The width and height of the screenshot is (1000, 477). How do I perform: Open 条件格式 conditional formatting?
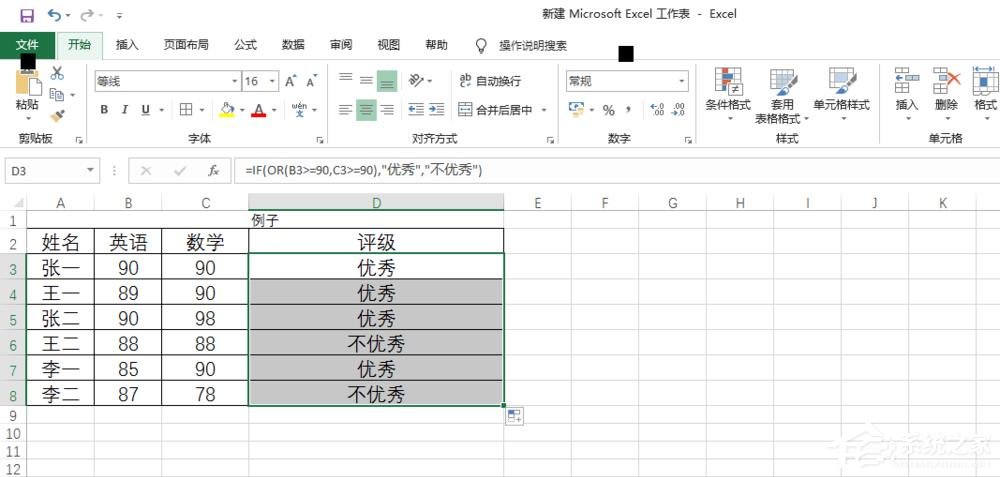[728, 94]
